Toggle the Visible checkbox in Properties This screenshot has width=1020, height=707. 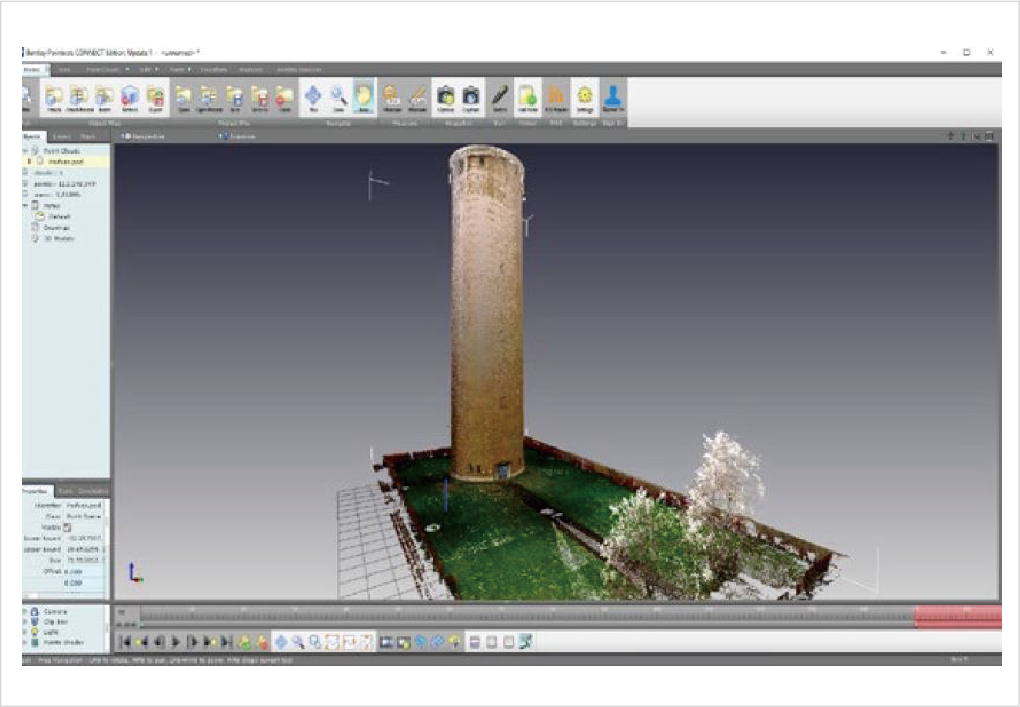click(x=68, y=527)
